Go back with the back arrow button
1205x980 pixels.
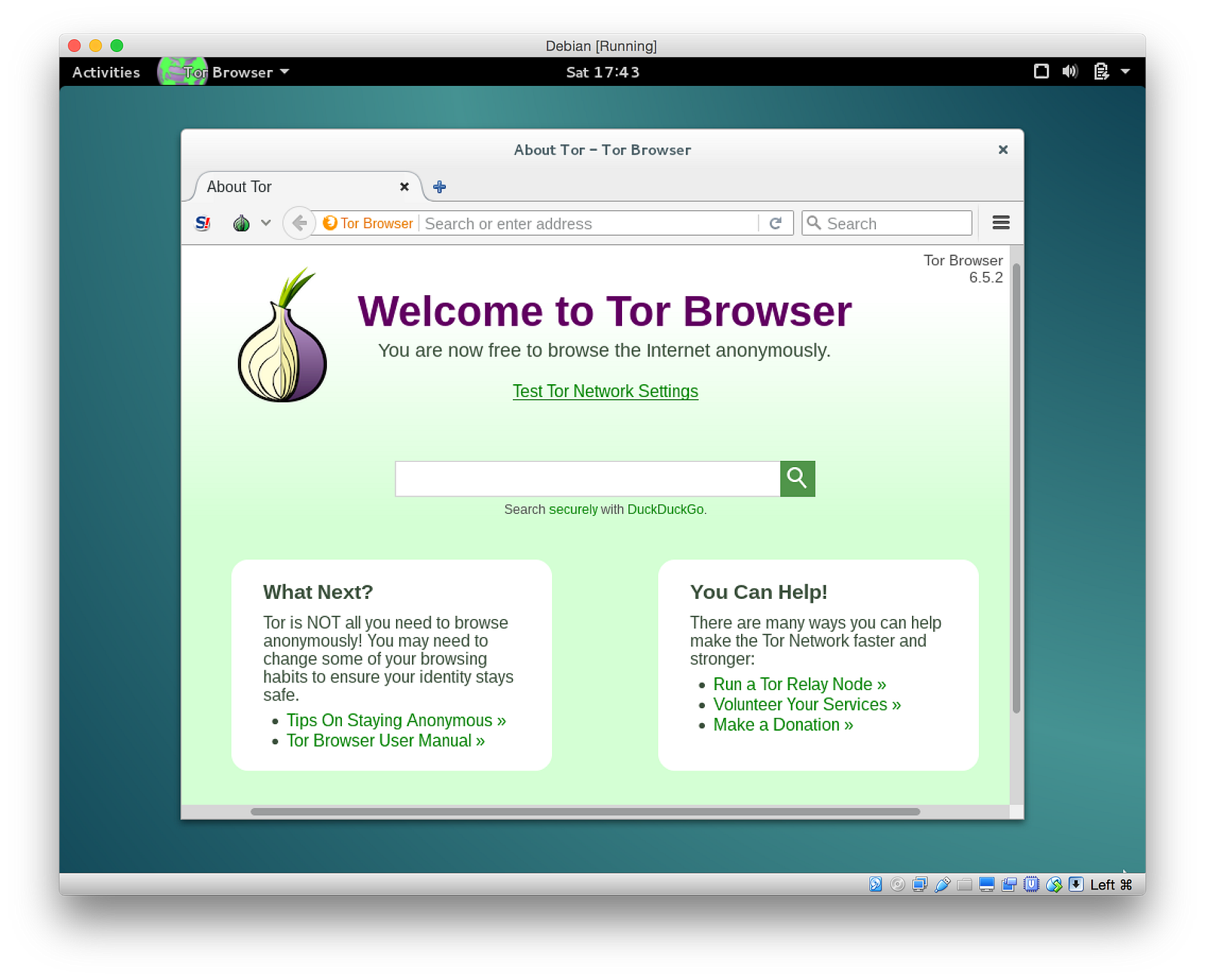pyautogui.click(x=299, y=223)
